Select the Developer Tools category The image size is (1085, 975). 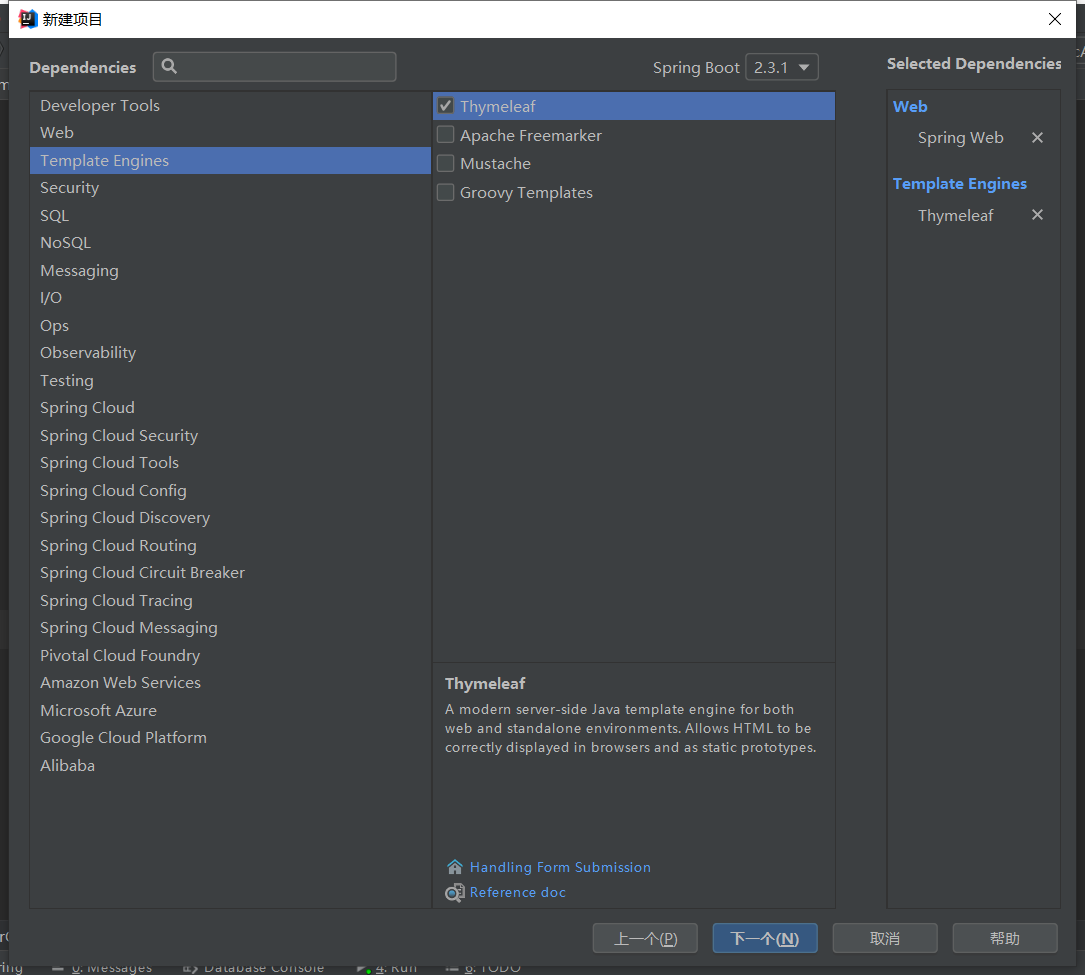[x=100, y=105]
